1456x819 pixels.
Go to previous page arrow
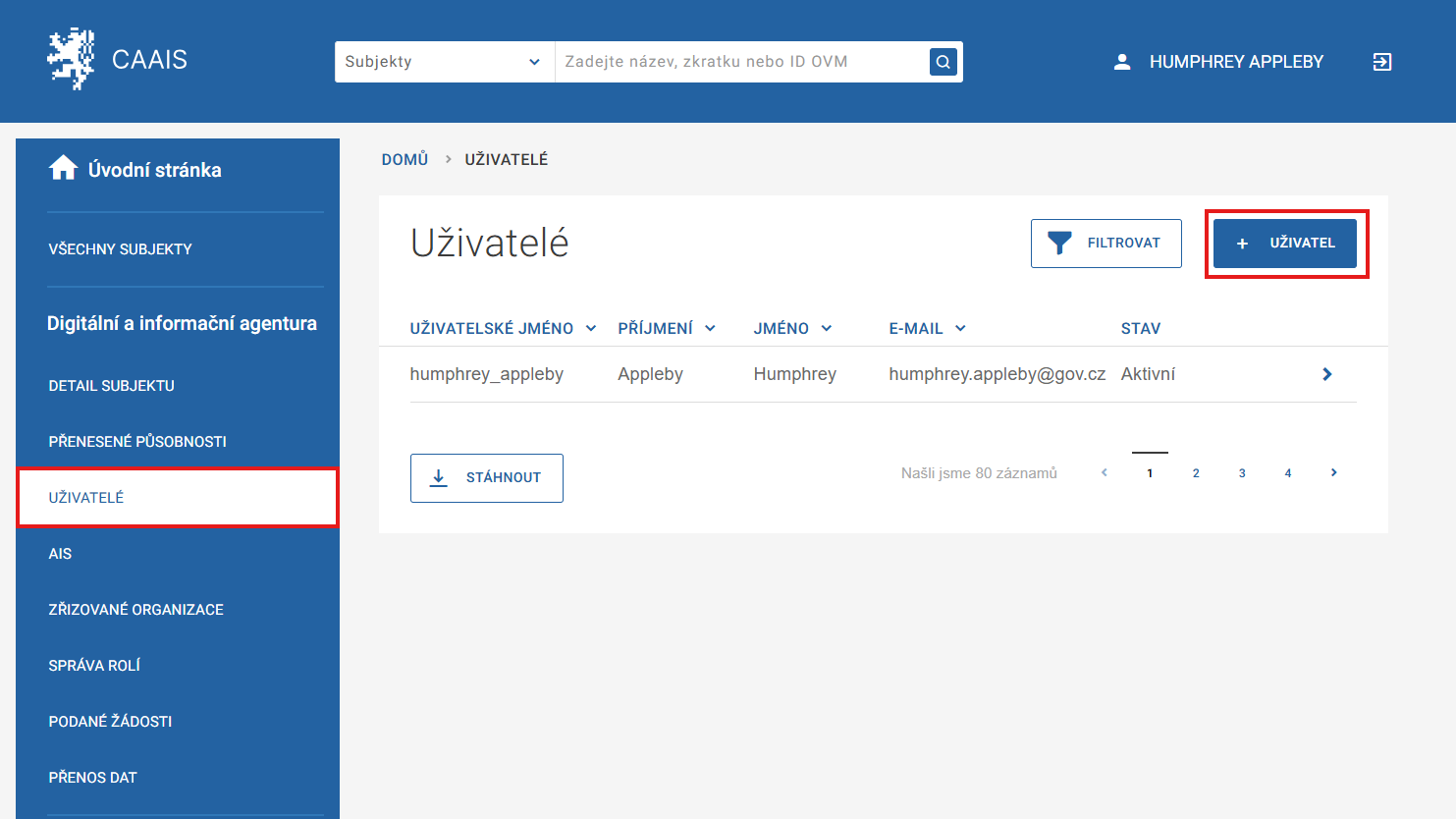click(x=1105, y=473)
